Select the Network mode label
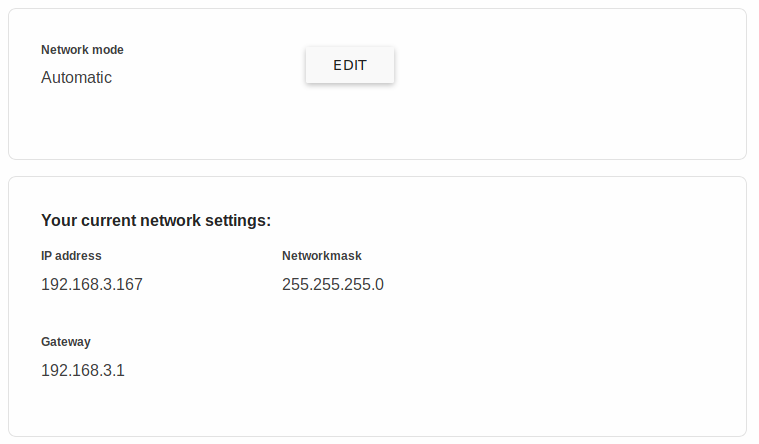The width and height of the screenshot is (759, 444). pos(82,50)
